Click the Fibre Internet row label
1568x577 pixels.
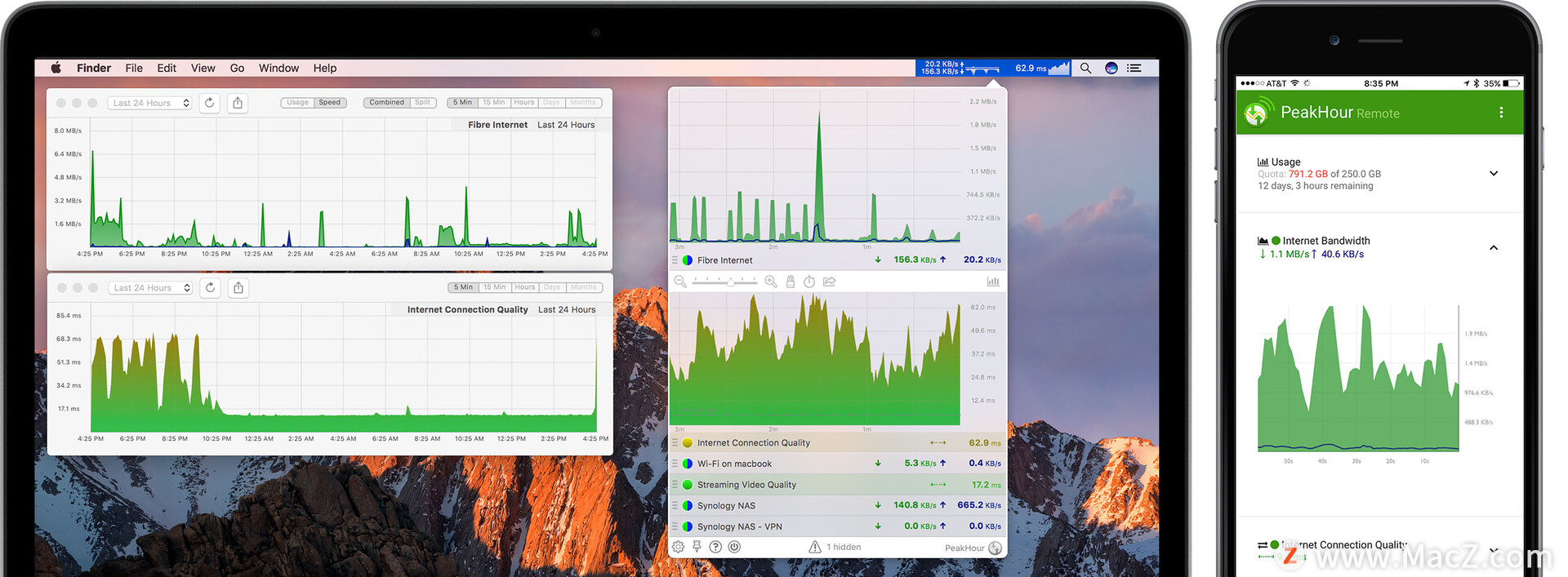point(725,260)
